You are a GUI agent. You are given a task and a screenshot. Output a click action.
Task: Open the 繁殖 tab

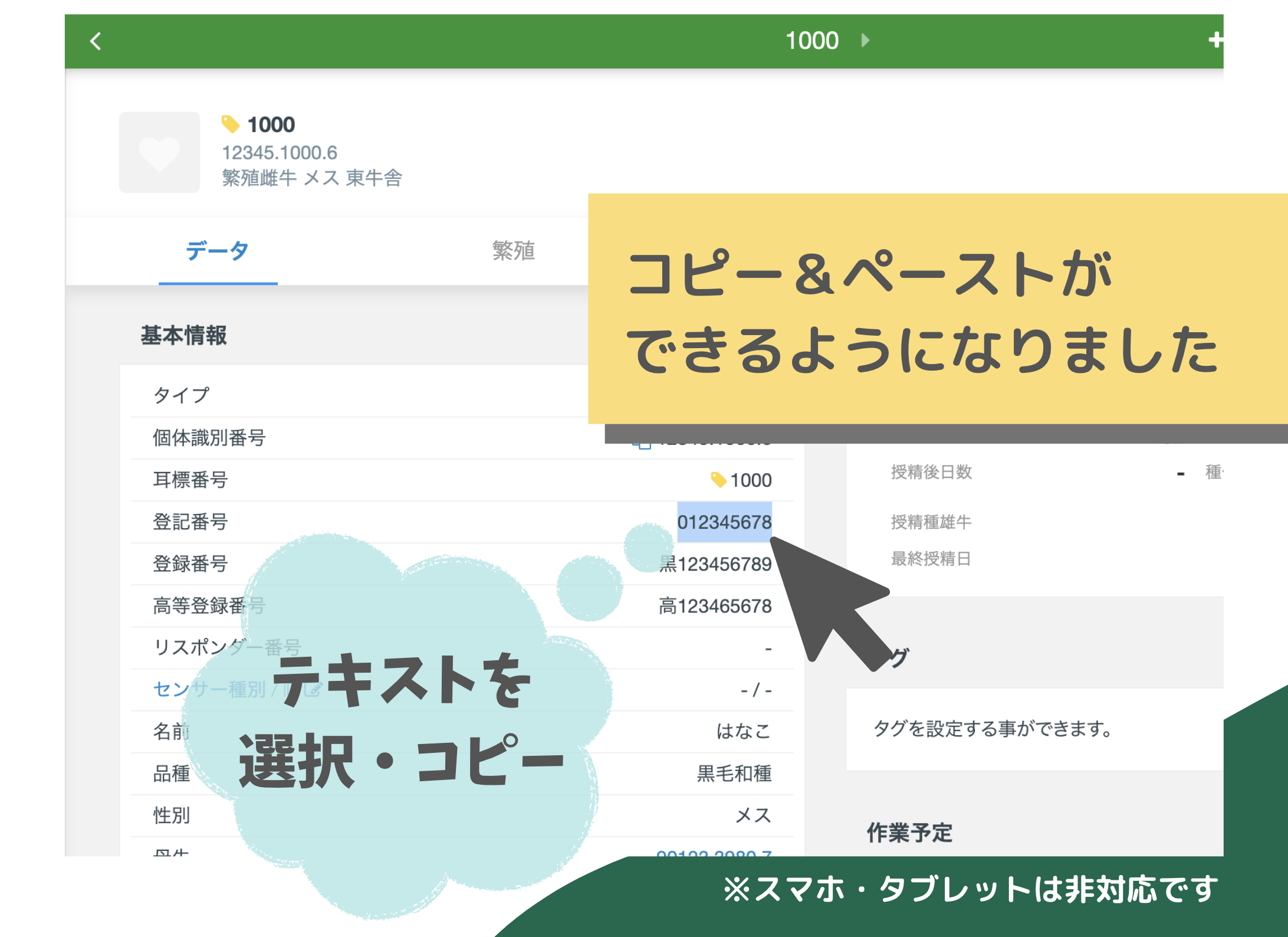(514, 251)
